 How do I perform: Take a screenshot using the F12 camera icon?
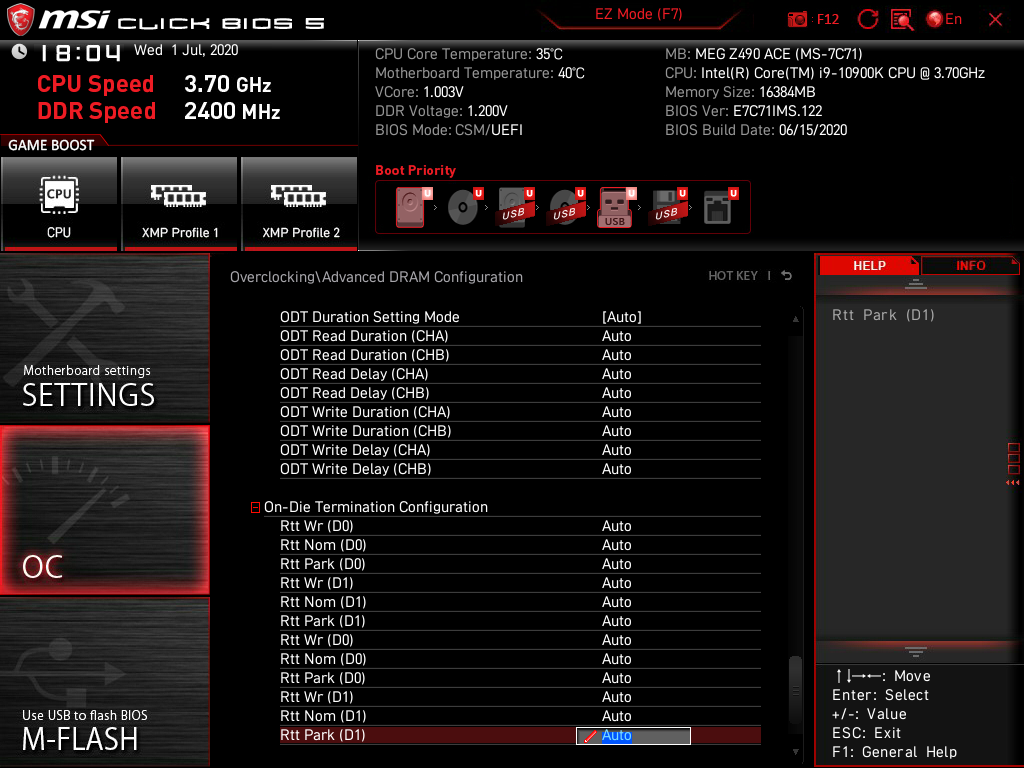[x=797, y=19]
